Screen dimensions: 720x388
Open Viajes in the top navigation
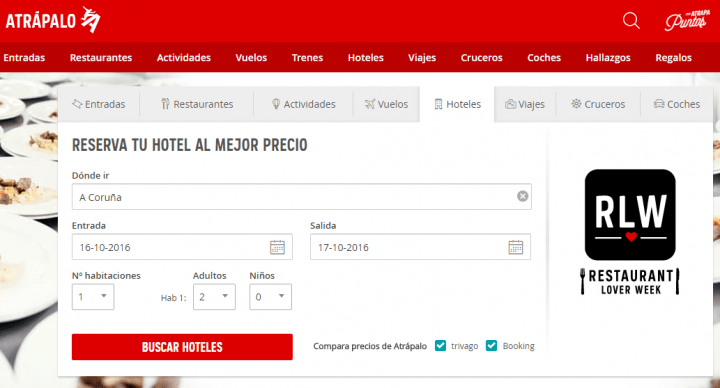[422, 58]
